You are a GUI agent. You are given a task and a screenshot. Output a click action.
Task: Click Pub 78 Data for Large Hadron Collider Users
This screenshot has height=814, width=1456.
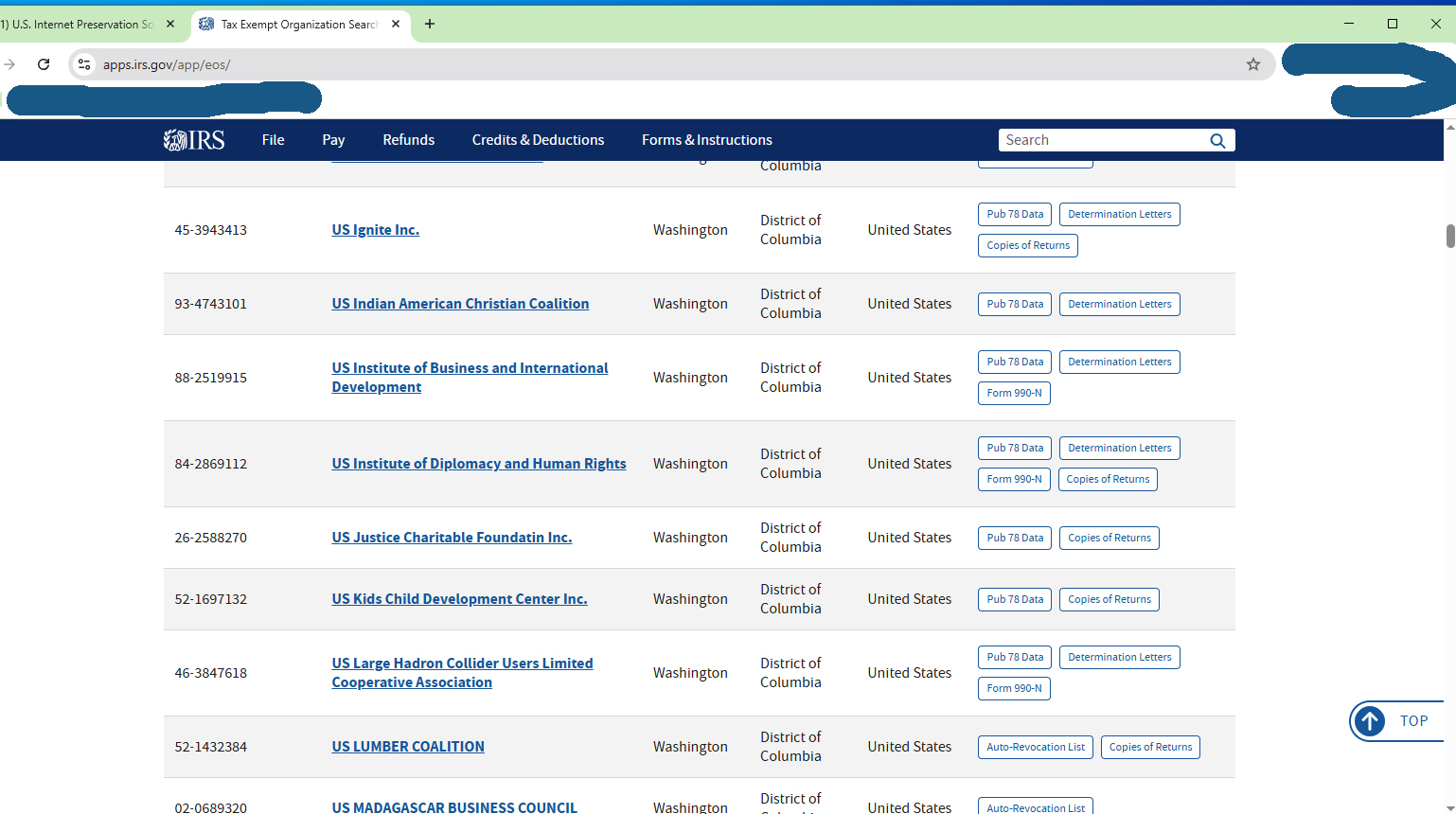[1015, 658]
